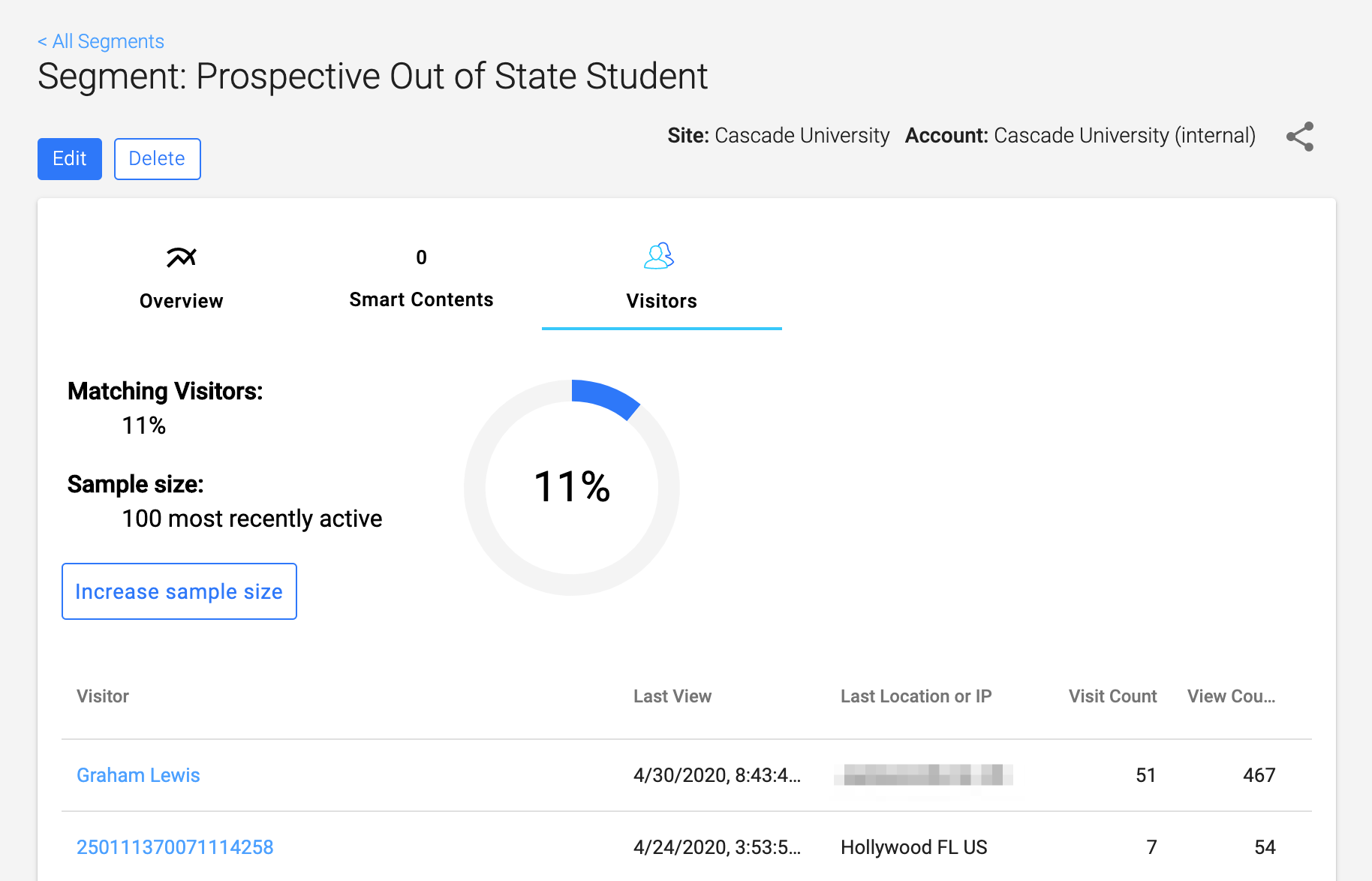
Task: Sort by Visitor column header
Action: point(103,696)
